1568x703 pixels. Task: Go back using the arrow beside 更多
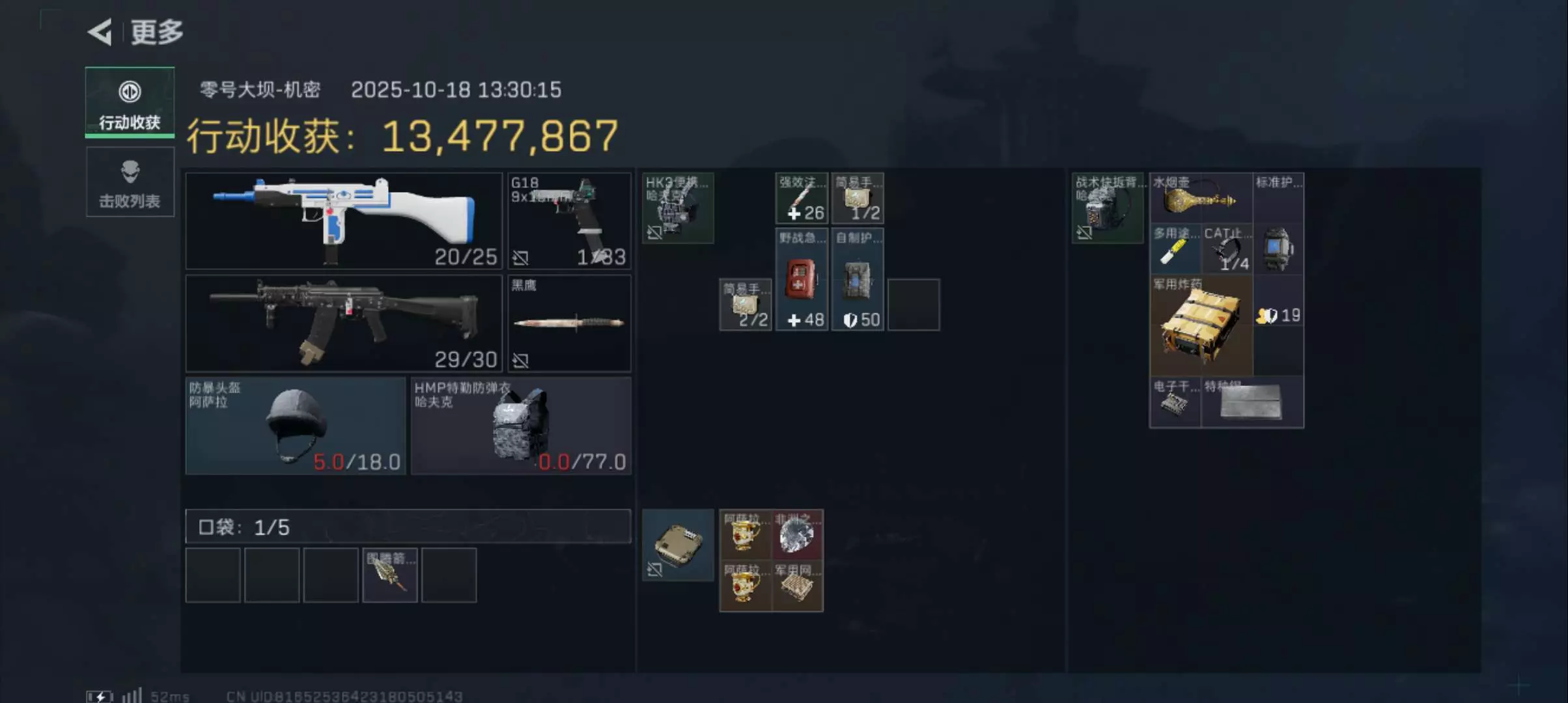pyautogui.click(x=100, y=32)
